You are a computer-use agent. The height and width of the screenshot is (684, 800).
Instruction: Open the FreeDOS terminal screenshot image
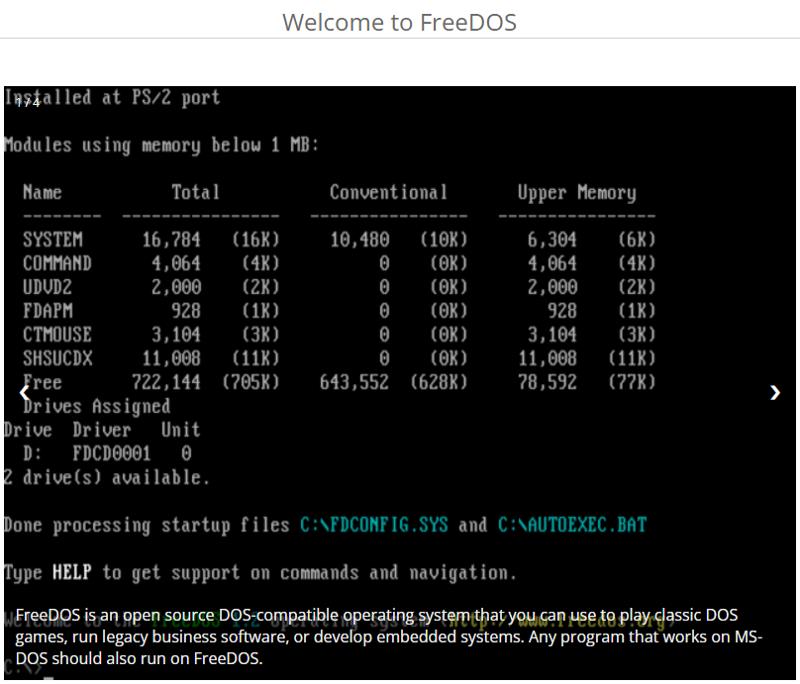[399, 383]
